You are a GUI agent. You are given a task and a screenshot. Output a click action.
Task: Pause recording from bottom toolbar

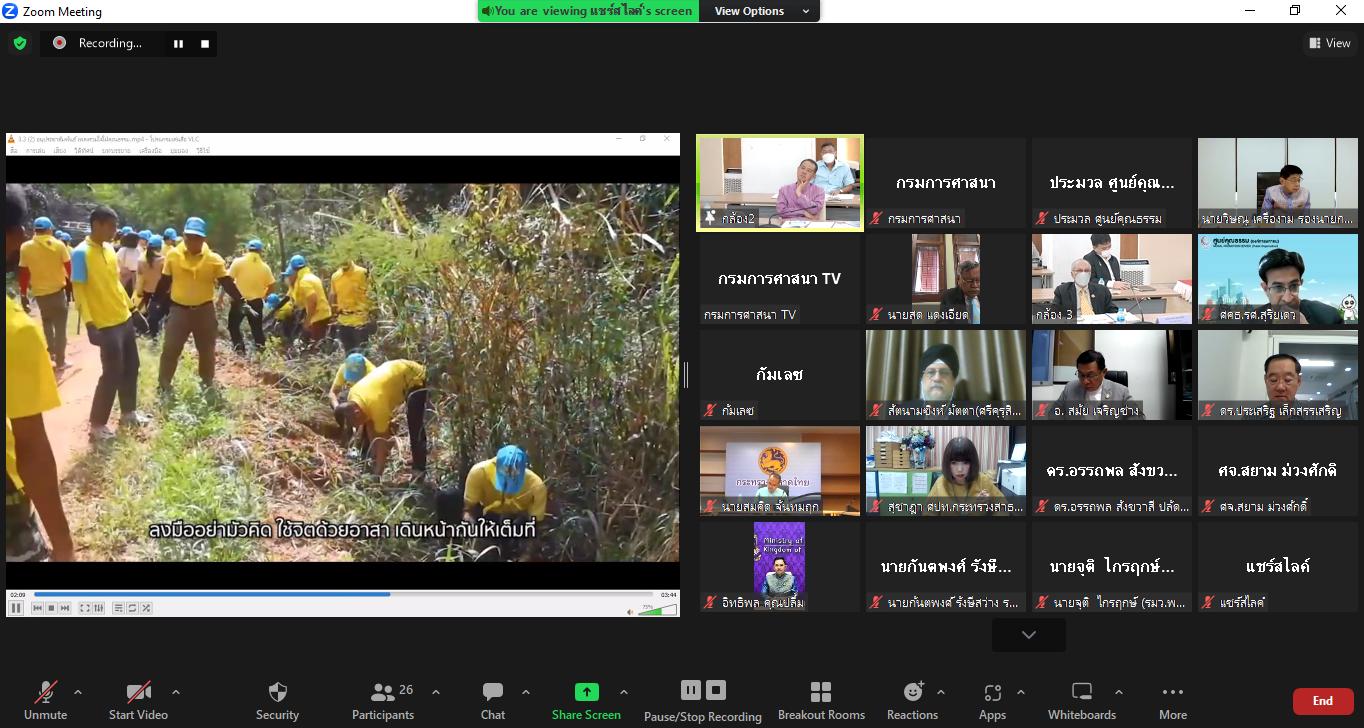pyautogui.click(x=691, y=690)
